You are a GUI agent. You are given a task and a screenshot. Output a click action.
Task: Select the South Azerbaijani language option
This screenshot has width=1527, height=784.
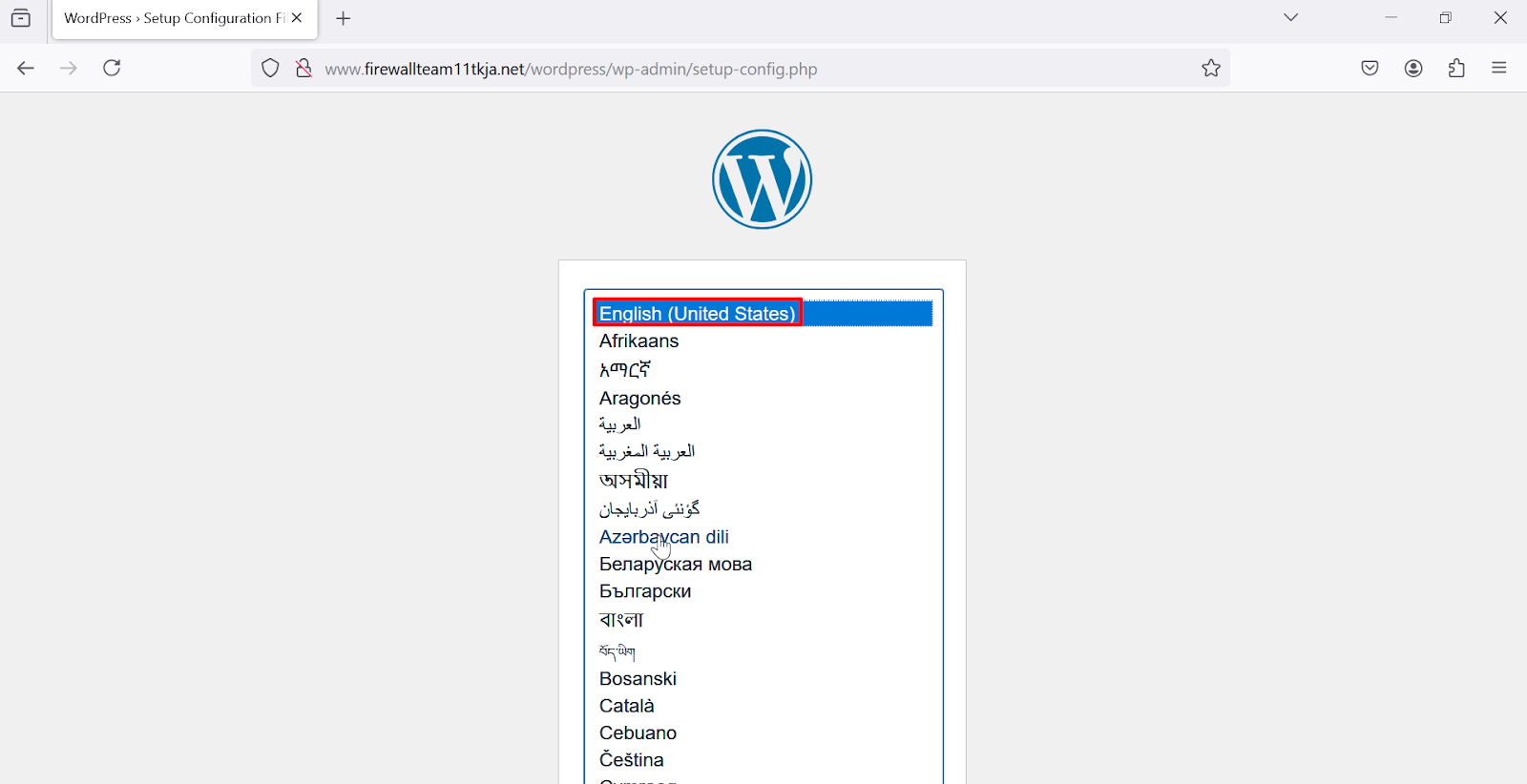tap(763, 508)
